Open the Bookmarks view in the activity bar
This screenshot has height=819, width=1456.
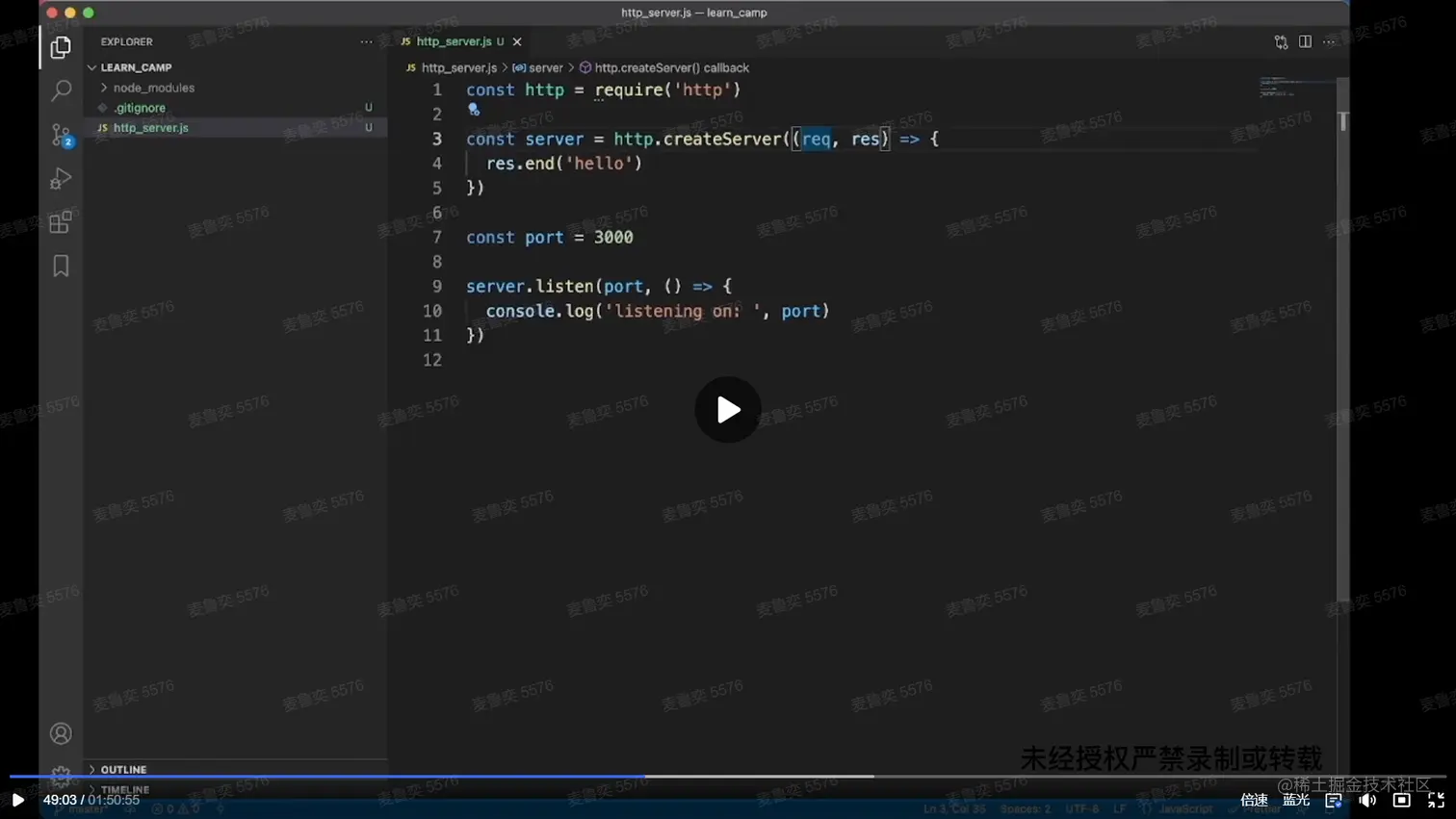click(x=61, y=266)
